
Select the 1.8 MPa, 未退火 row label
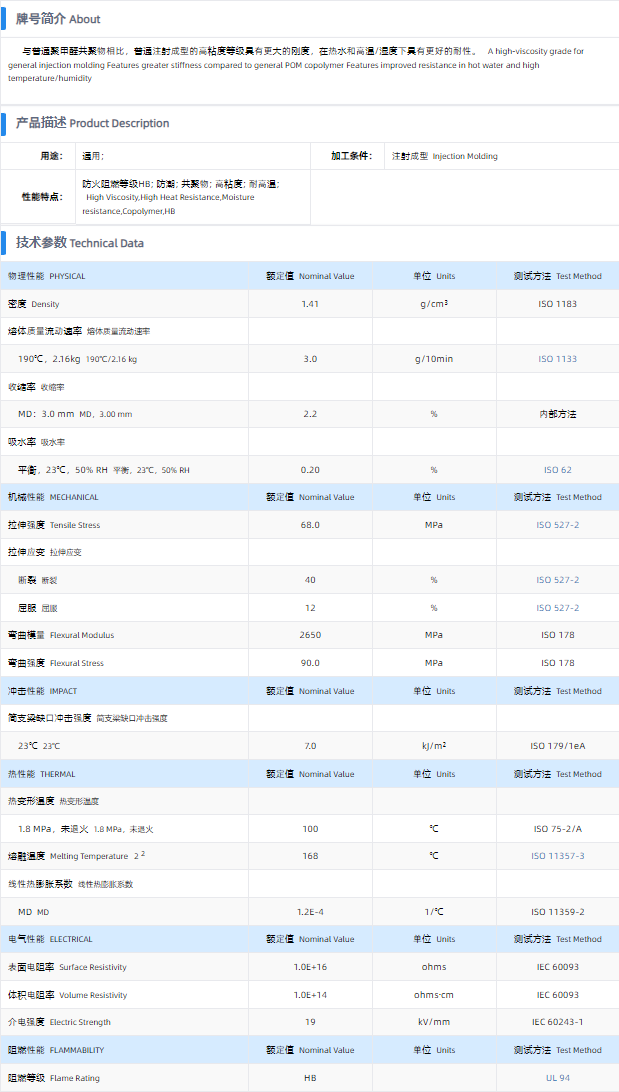(86, 829)
